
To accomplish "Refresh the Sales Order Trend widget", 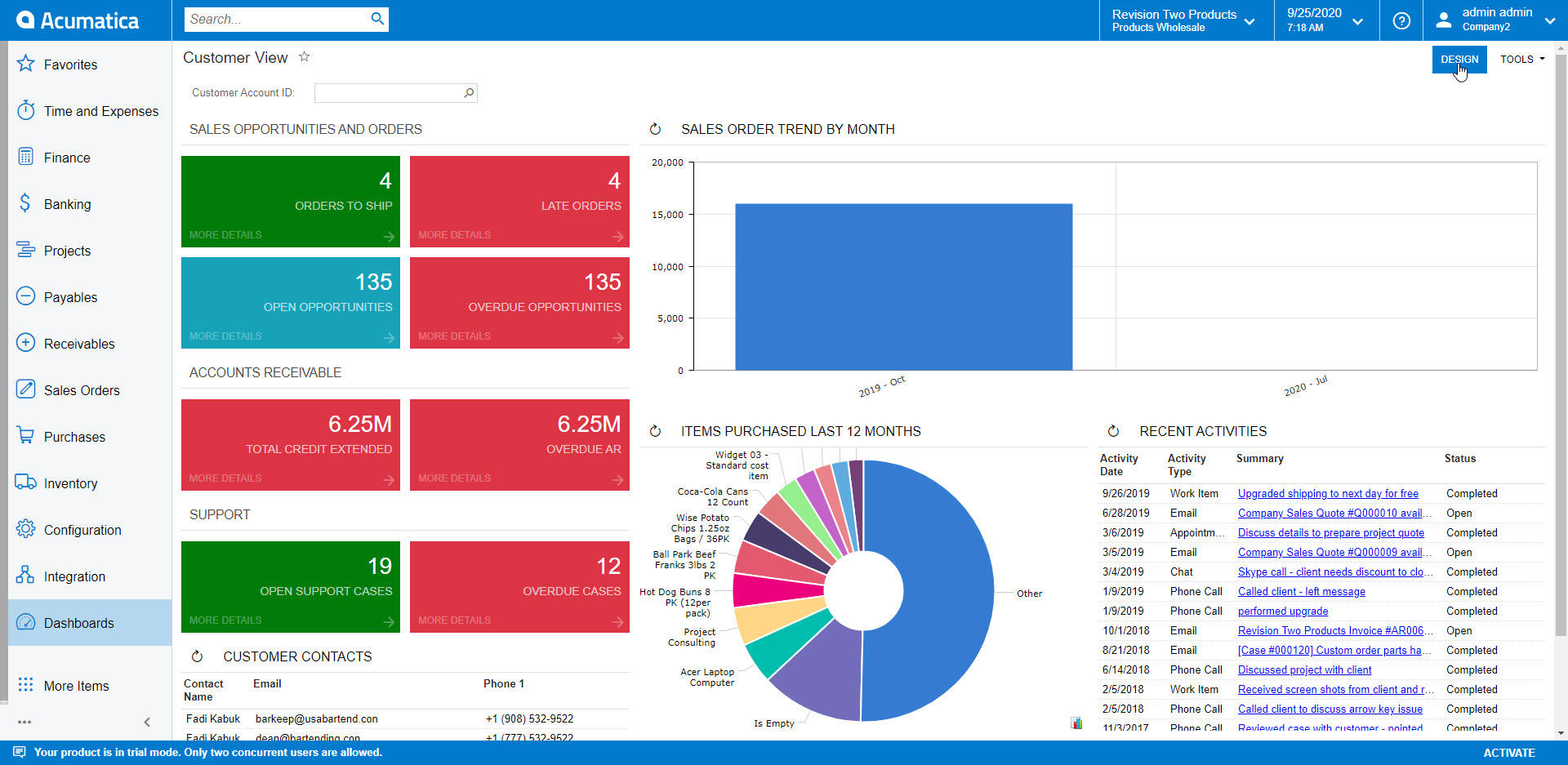I will pos(655,129).
